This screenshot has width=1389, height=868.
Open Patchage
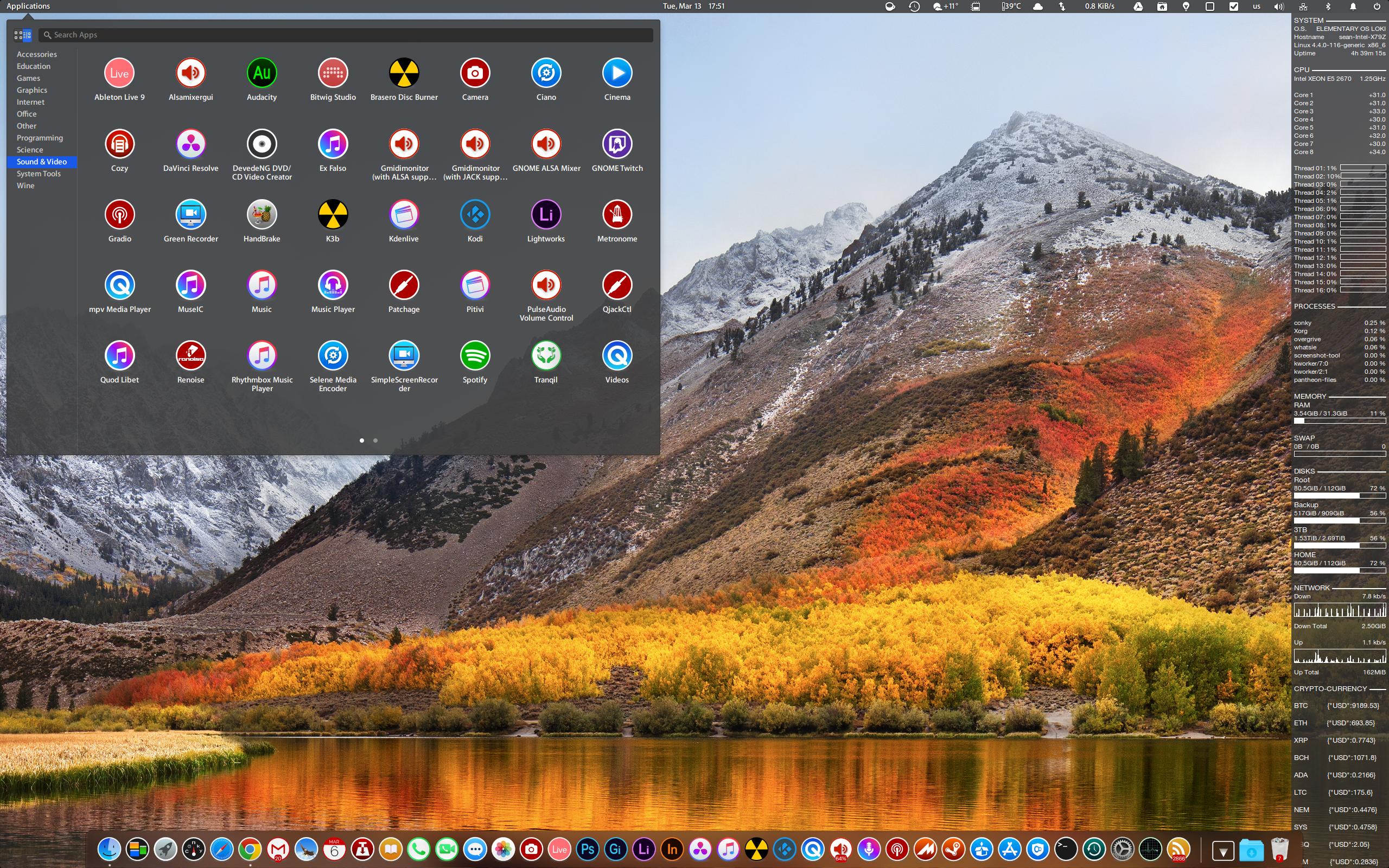[x=404, y=292]
